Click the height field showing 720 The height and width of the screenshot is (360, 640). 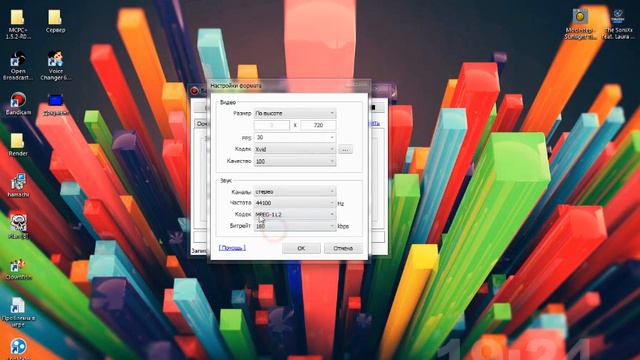point(318,125)
